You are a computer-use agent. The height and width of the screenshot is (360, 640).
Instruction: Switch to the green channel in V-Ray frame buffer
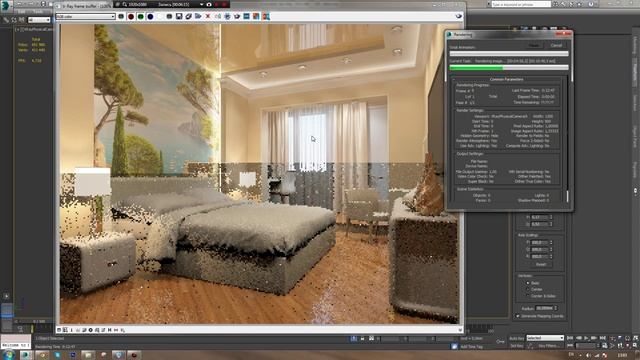click(x=140, y=16)
